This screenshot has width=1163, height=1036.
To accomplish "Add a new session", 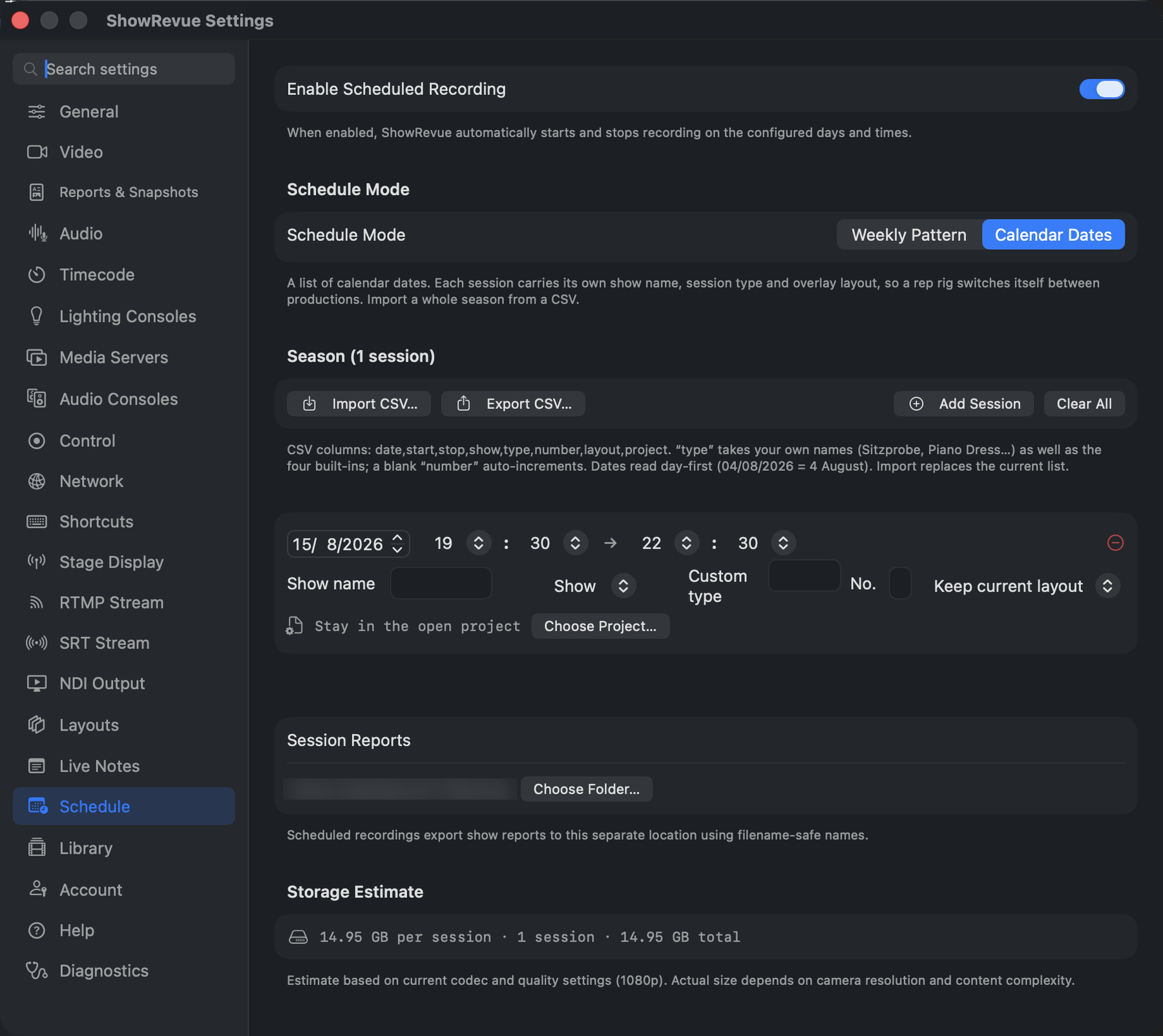I will tap(963, 404).
